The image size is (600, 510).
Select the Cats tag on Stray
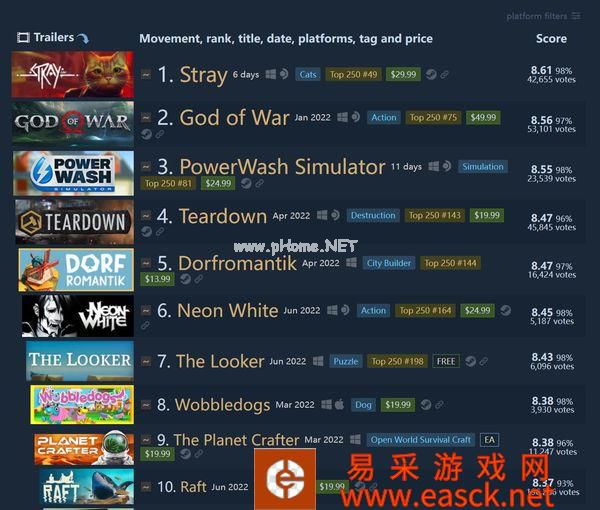pyautogui.click(x=308, y=74)
